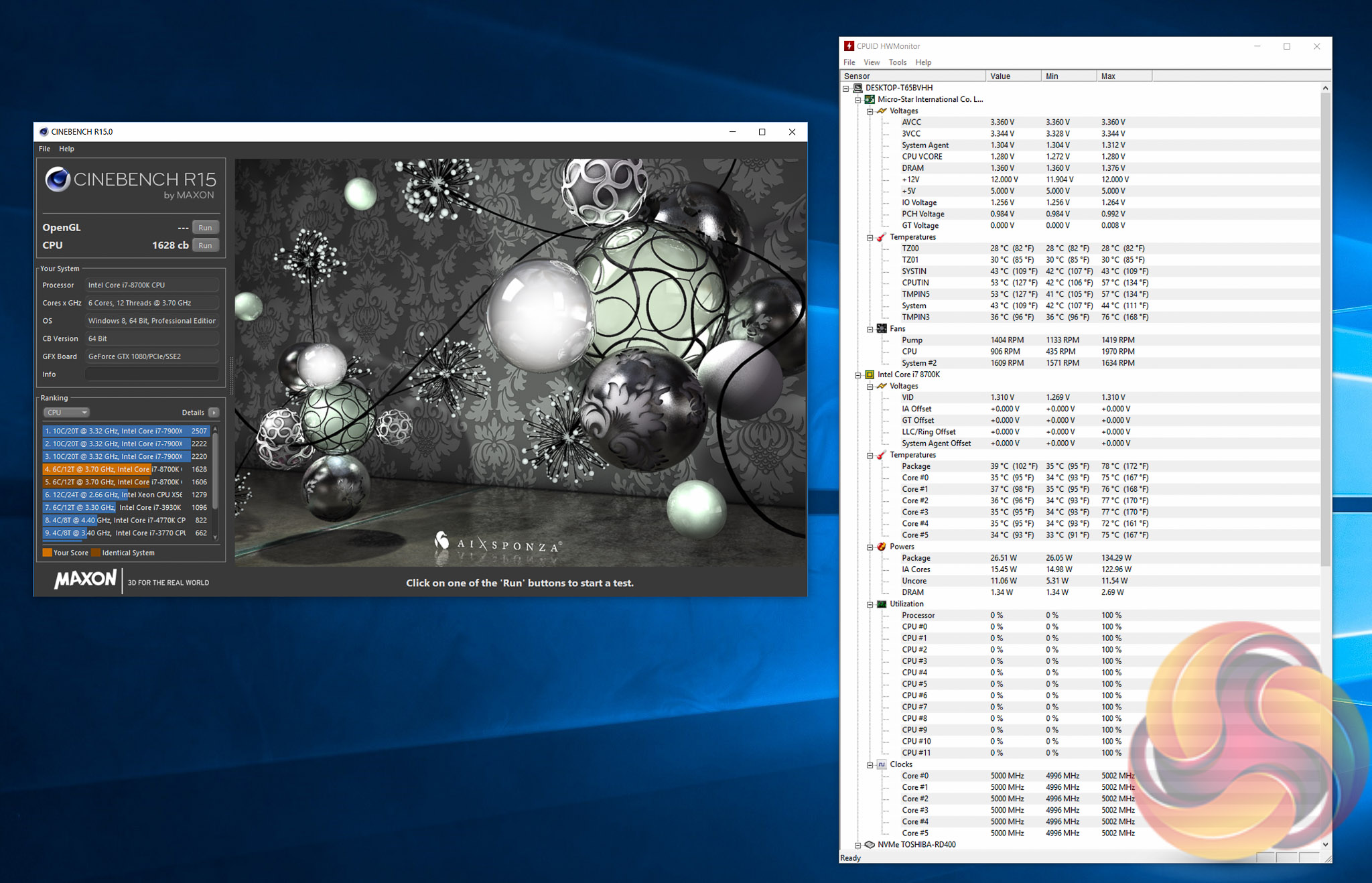
Task: Open the Tools menu in HWMonitor
Action: coord(897,62)
